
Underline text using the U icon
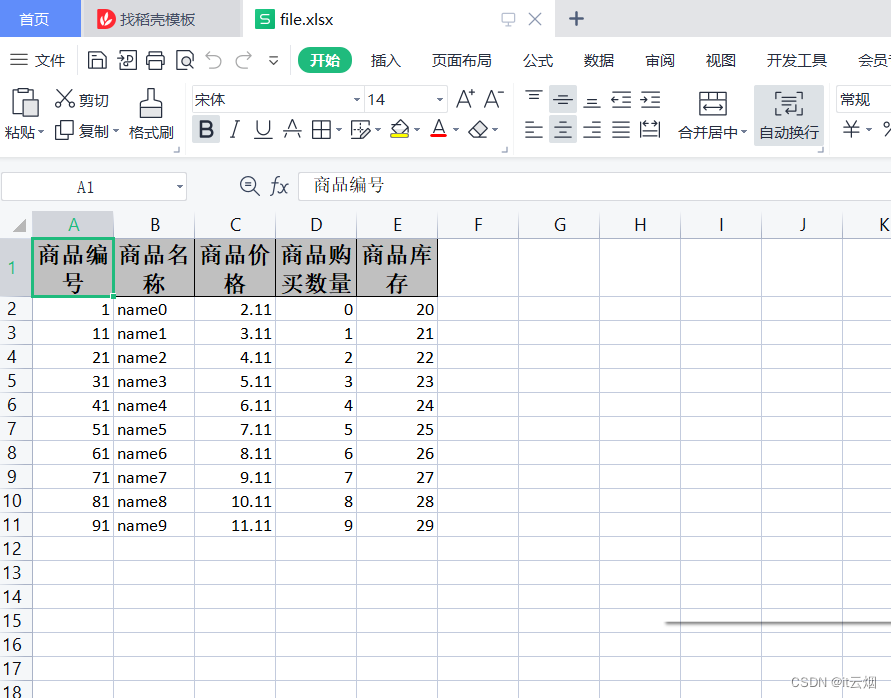click(x=262, y=129)
